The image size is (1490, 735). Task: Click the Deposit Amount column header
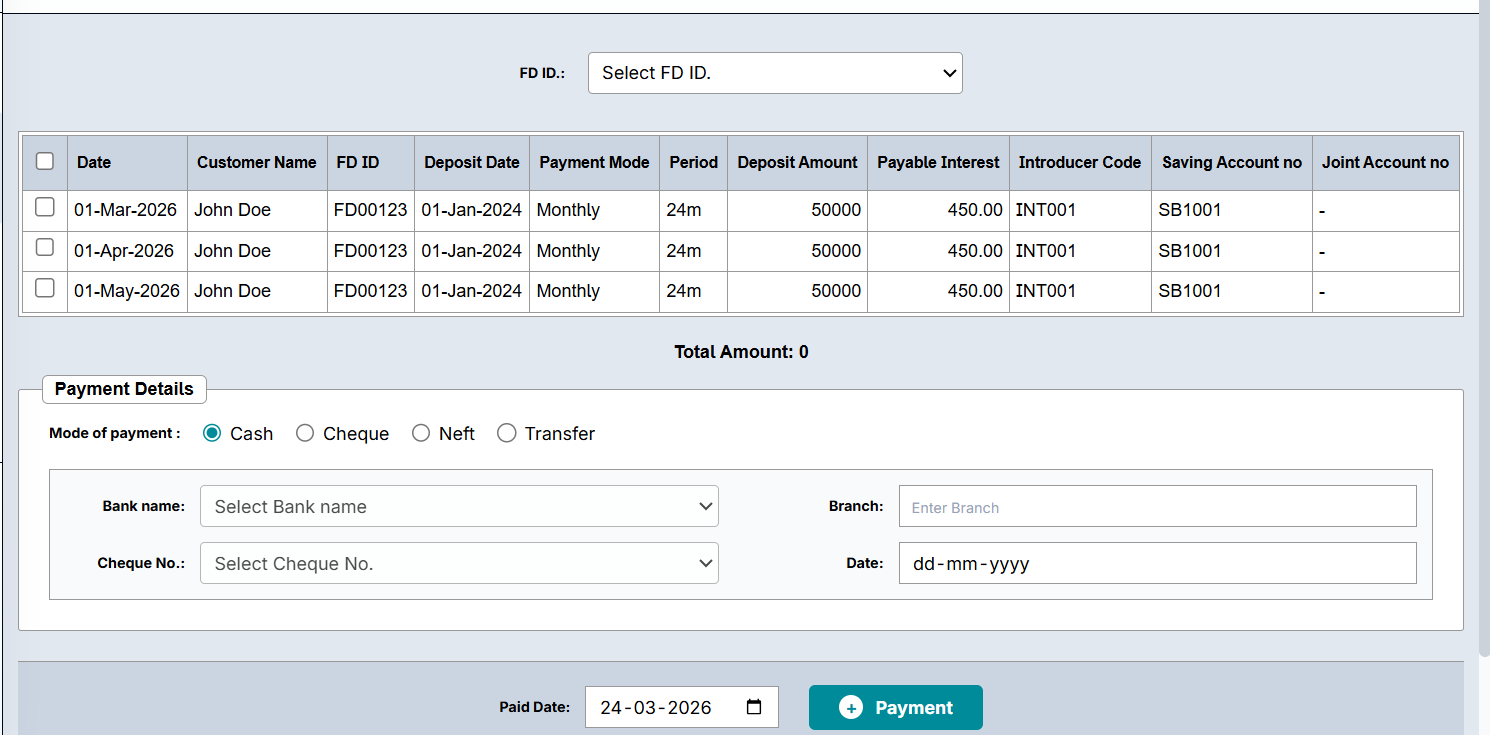coord(797,162)
